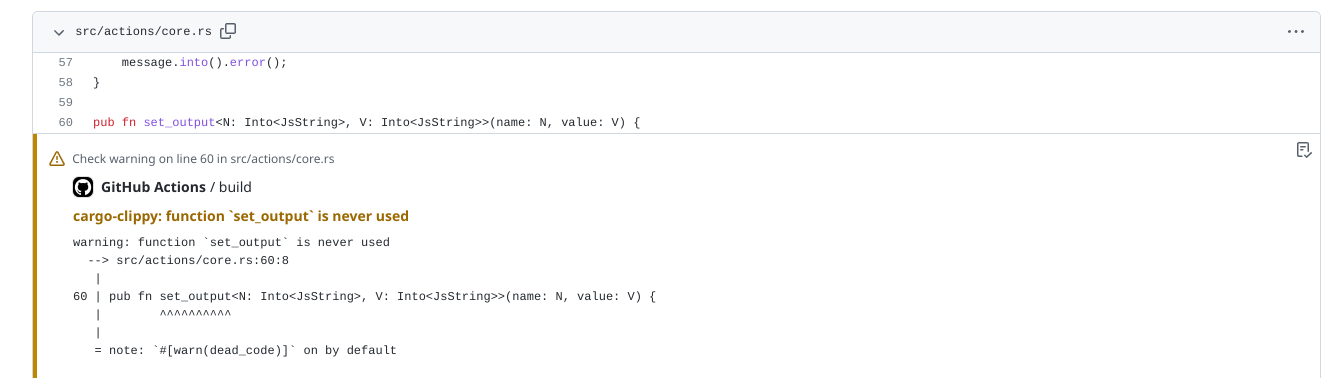Click the yellow warning annotation border
1343x378 pixels.
(35, 255)
